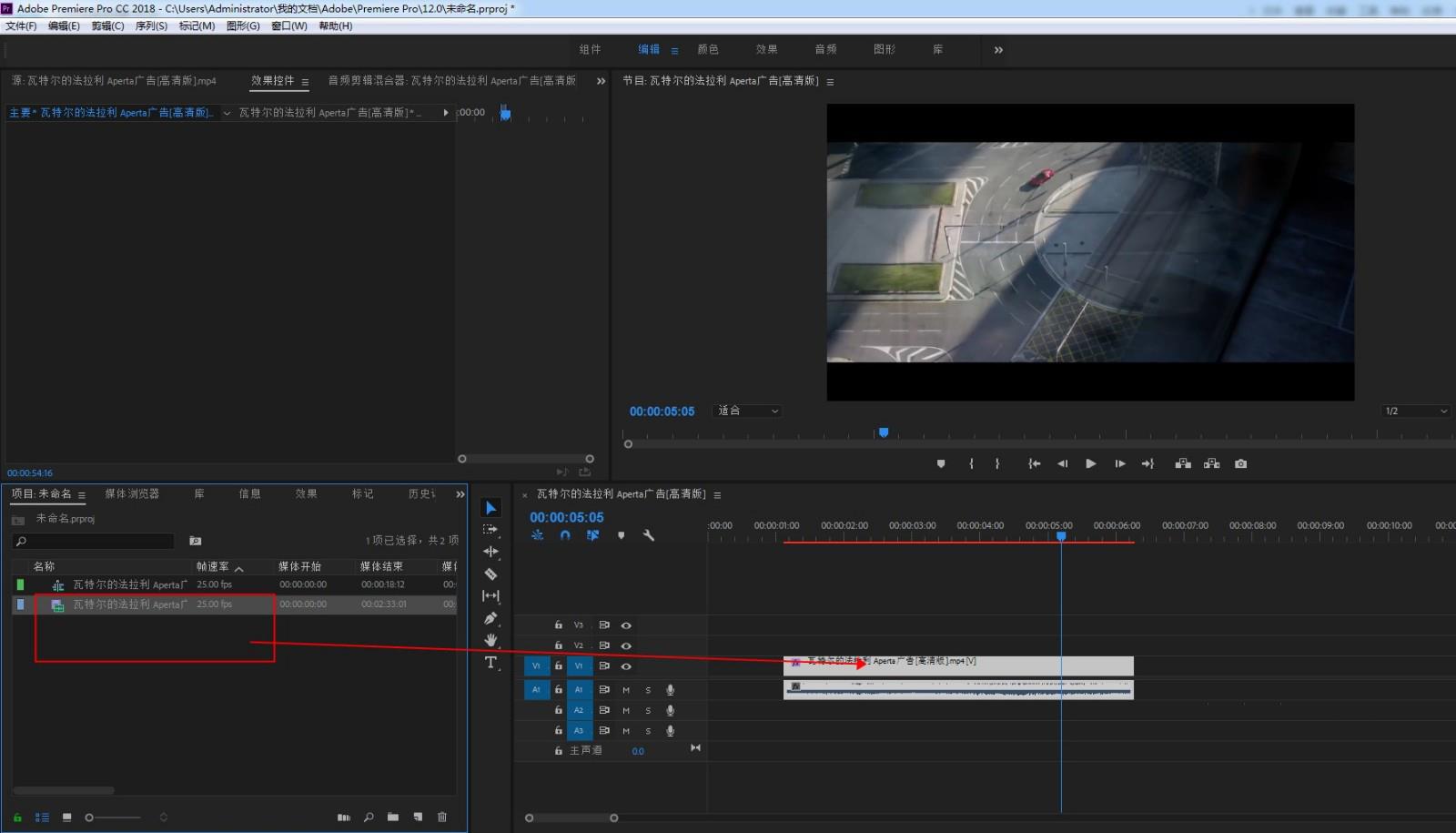Screen dimensions: 1456x833
Task: Delete selected item with trash icon
Action: 442,818
